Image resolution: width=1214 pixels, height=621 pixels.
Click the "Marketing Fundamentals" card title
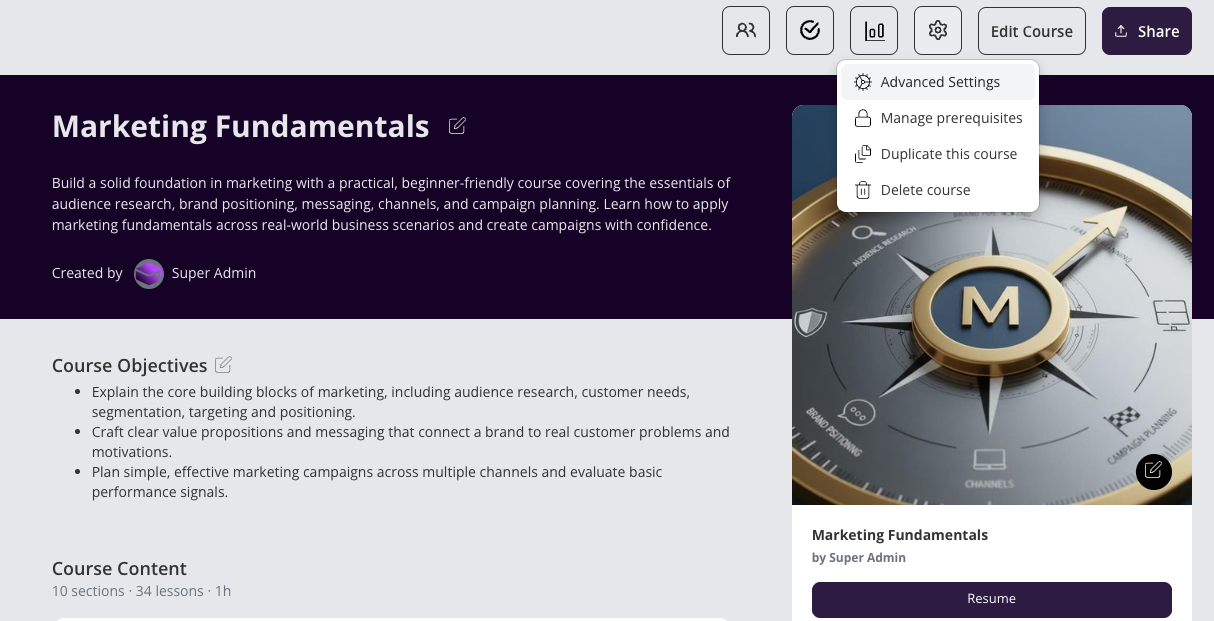point(900,535)
